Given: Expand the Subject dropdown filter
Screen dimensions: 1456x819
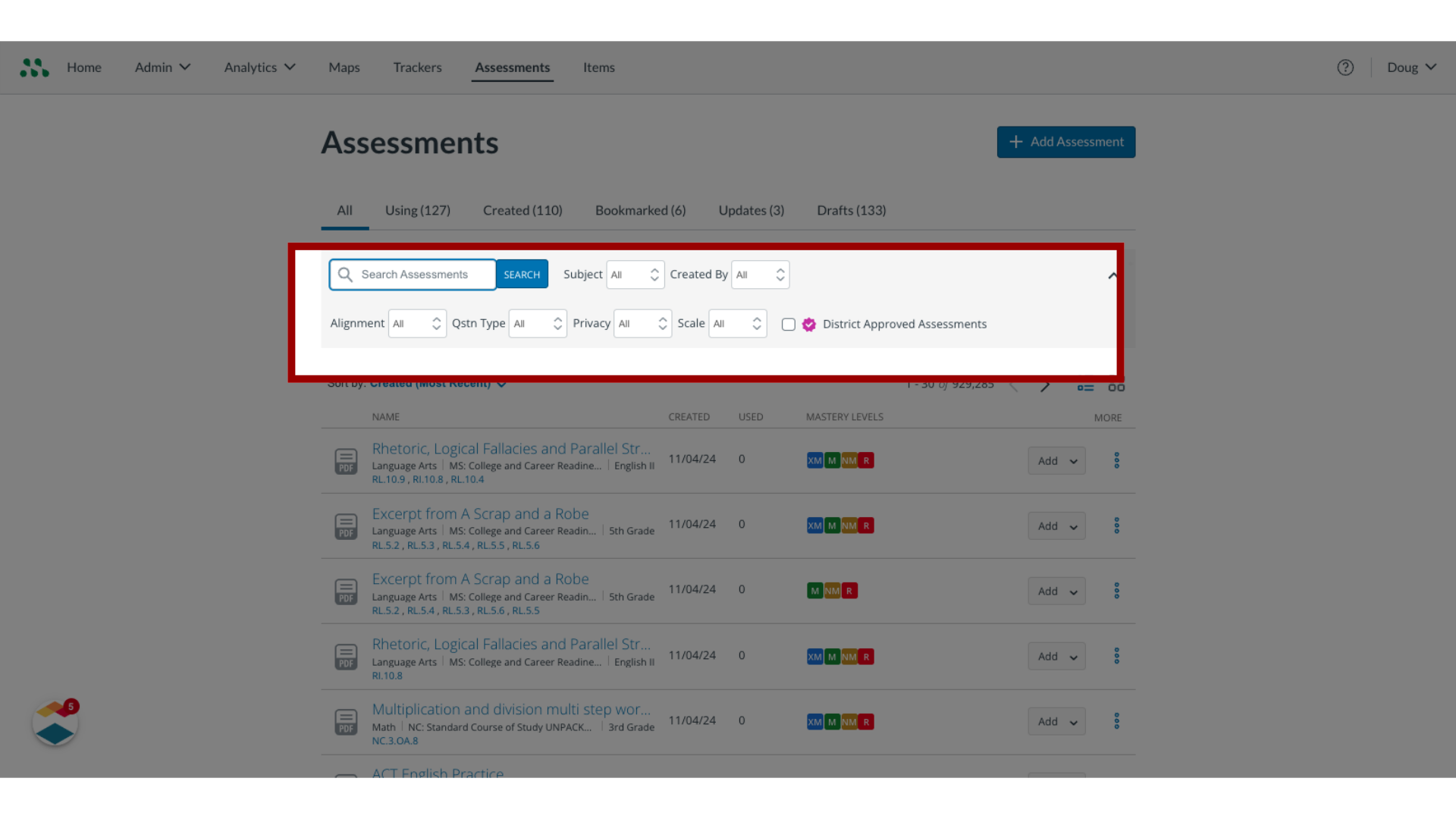Looking at the screenshot, I should (635, 274).
